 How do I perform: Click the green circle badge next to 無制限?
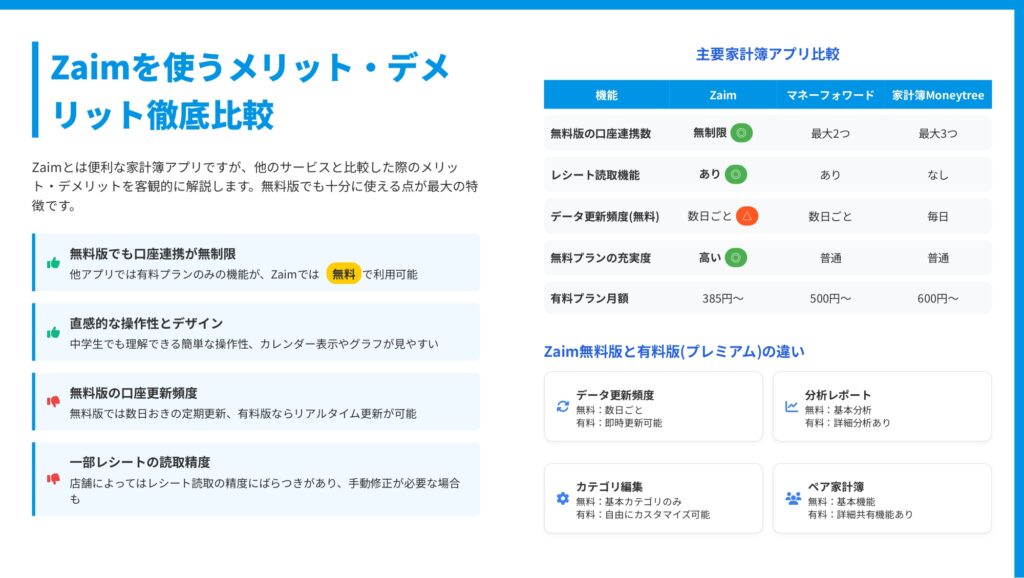tap(741, 132)
